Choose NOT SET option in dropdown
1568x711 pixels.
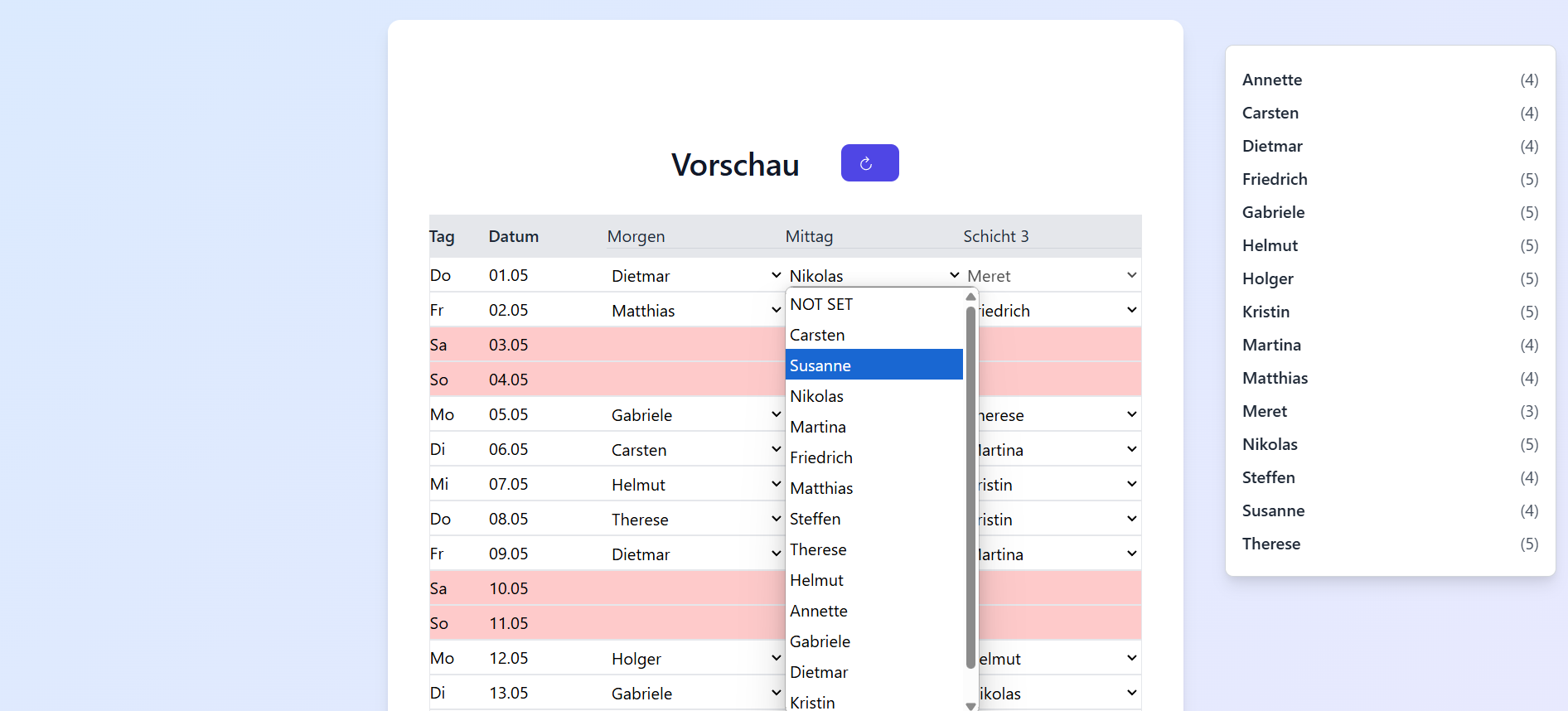874,304
